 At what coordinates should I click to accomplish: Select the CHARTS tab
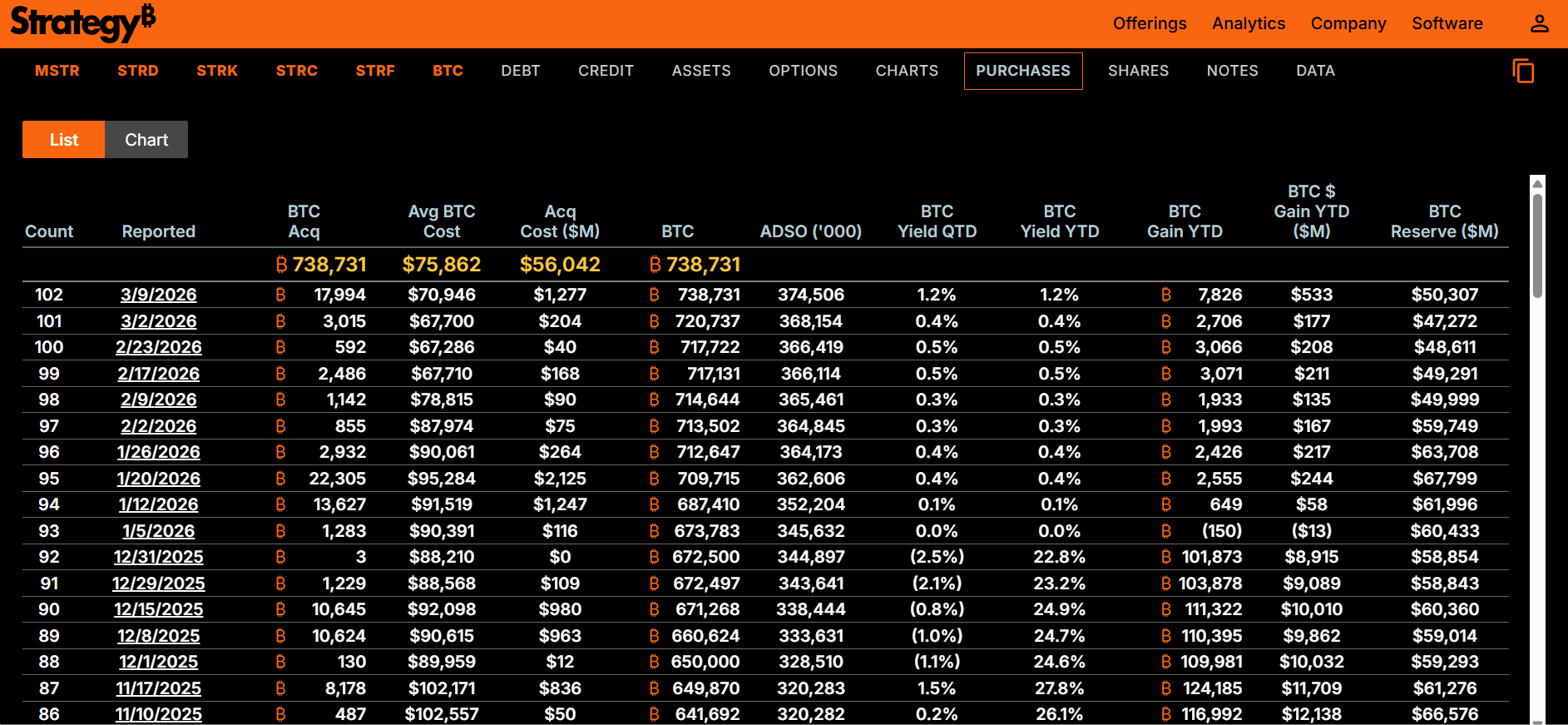(907, 71)
